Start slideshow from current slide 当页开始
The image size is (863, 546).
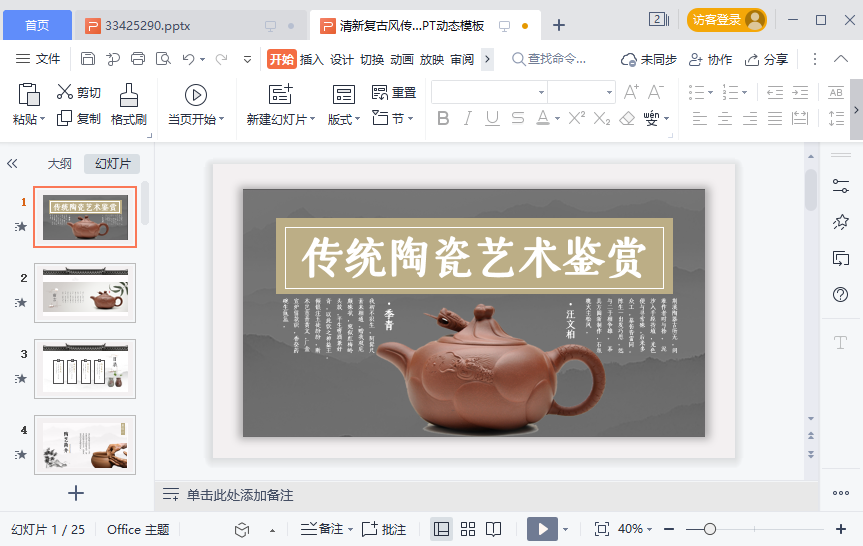coord(196,105)
